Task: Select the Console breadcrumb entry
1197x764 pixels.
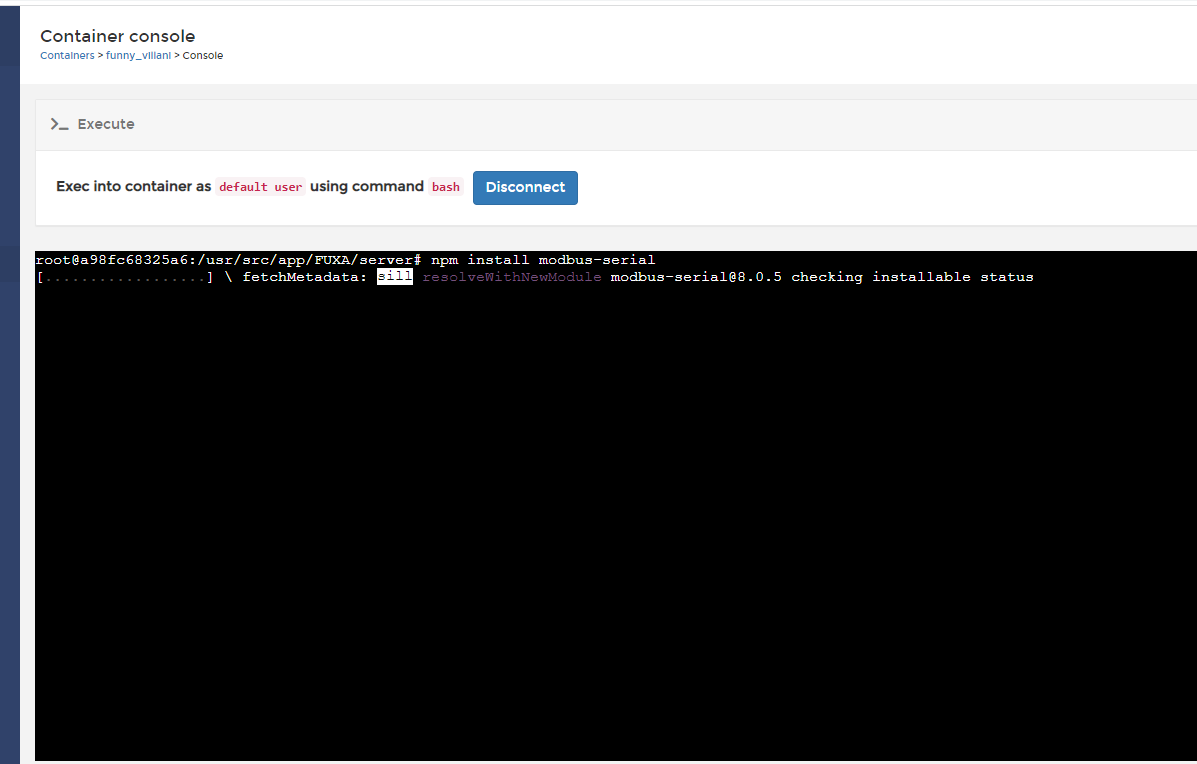Action: [203, 55]
